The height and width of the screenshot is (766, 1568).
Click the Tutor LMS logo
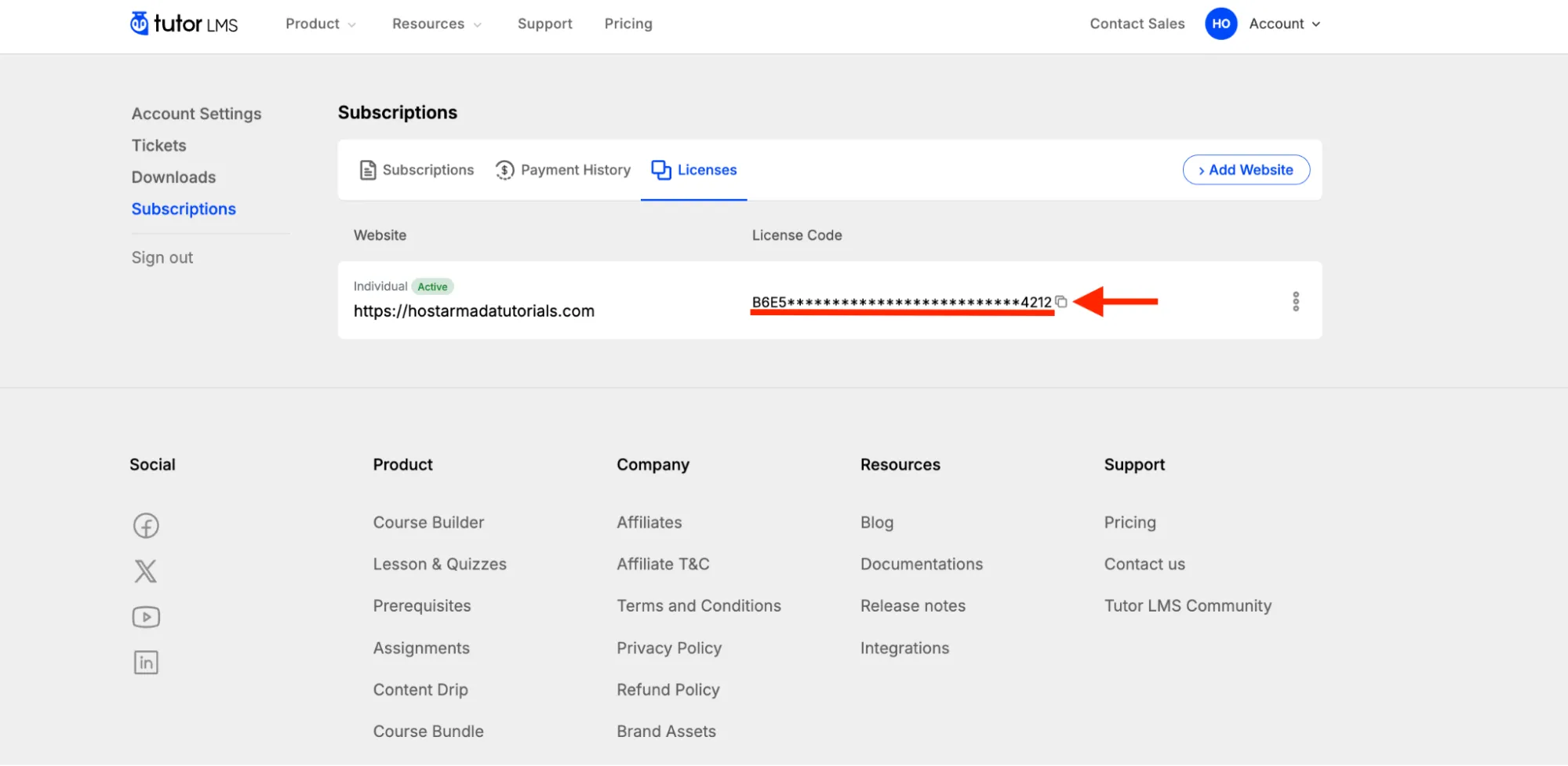click(184, 24)
